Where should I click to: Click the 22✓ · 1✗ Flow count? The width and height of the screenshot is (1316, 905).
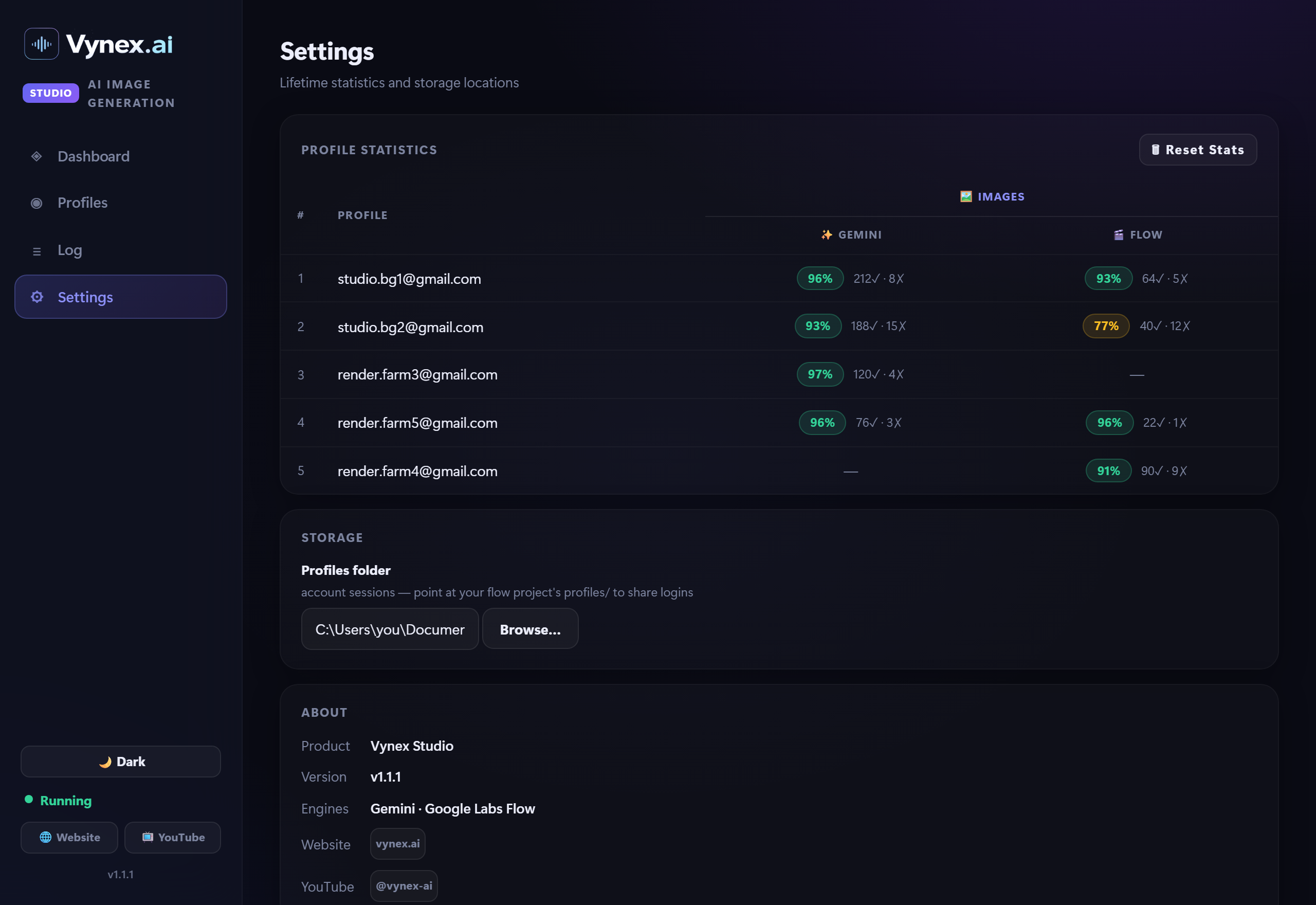point(1165,423)
